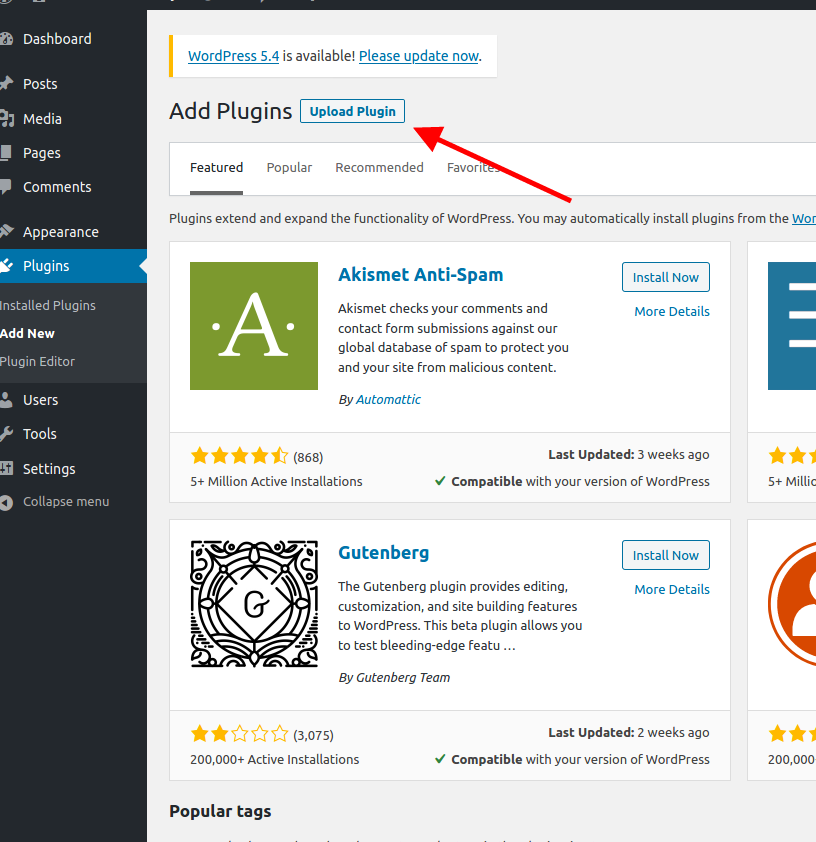Click the Settings sliders icon
Image resolution: width=816 pixels, height=842 pixels.
click(6, 468)
